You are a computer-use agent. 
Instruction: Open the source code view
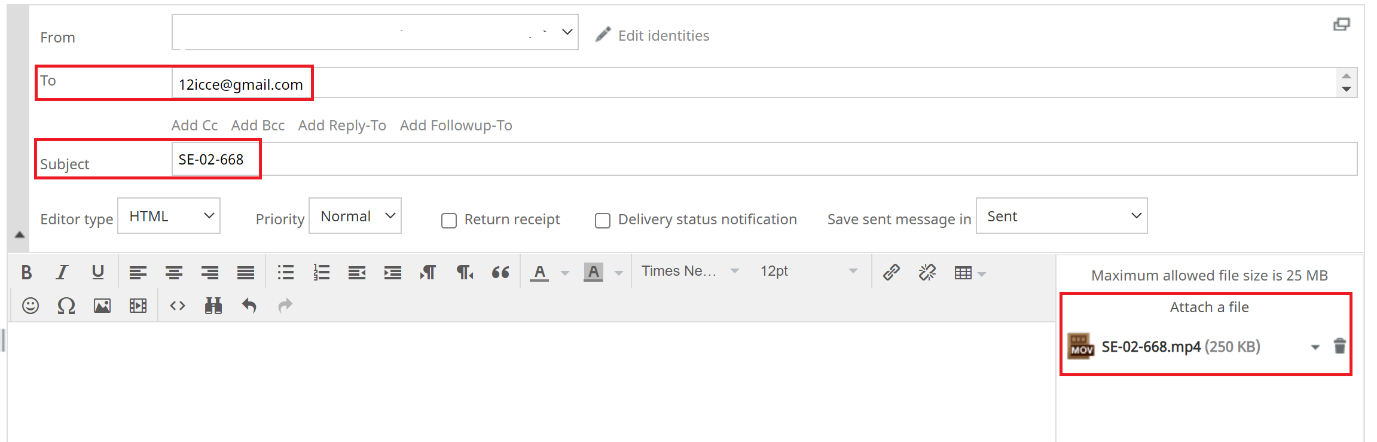(177, 306)
